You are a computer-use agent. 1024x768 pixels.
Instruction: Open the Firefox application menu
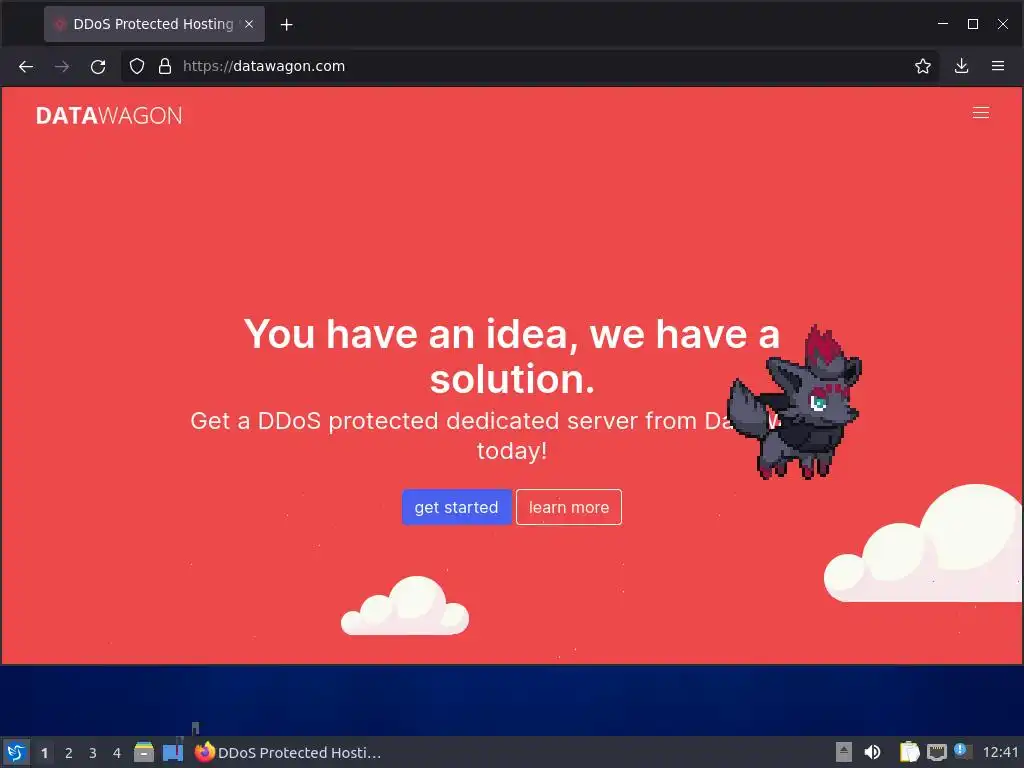[x=998, y=66]
